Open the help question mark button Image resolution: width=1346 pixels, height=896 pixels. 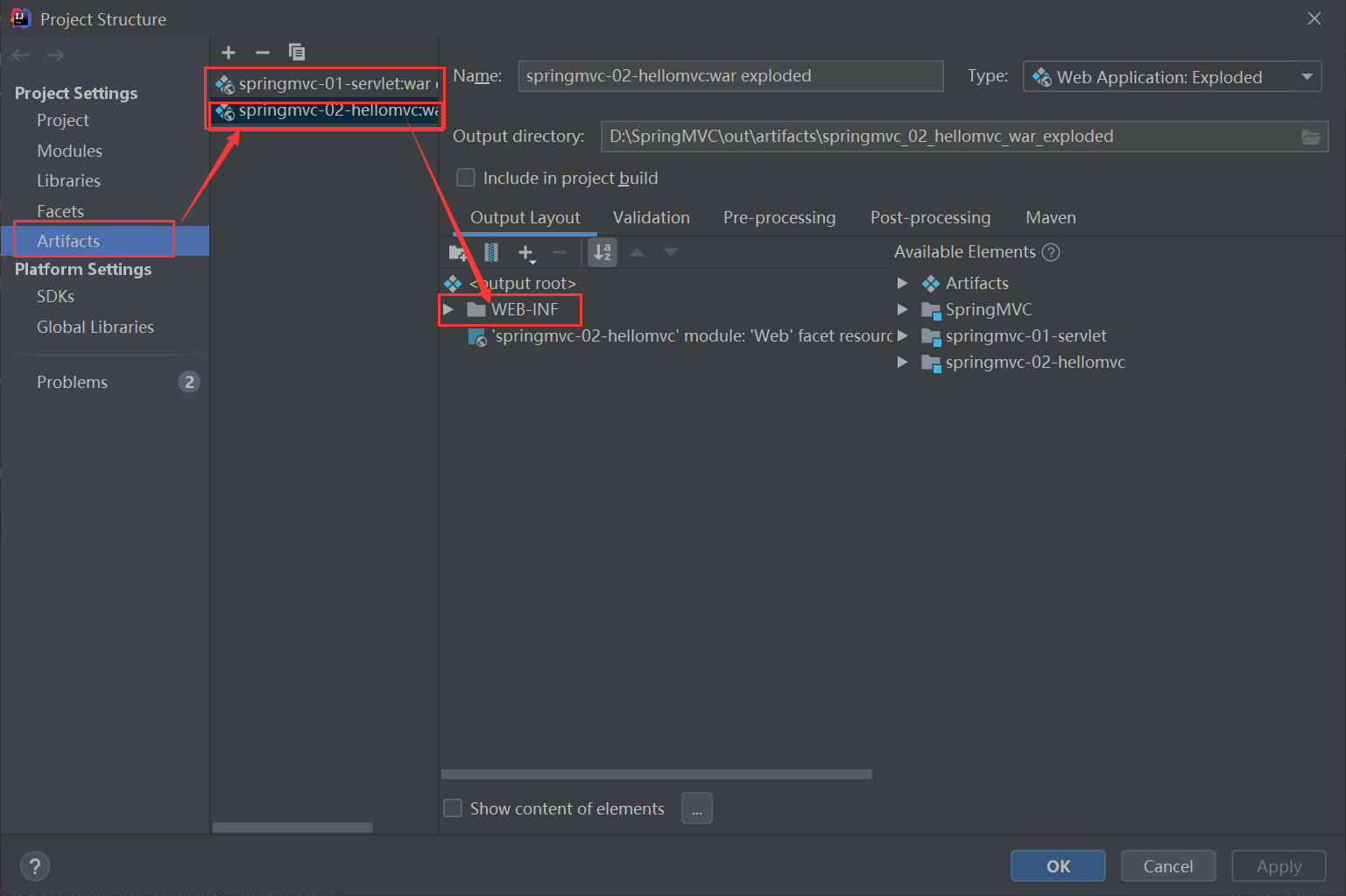pyautogui.click(x=34, y=866)
